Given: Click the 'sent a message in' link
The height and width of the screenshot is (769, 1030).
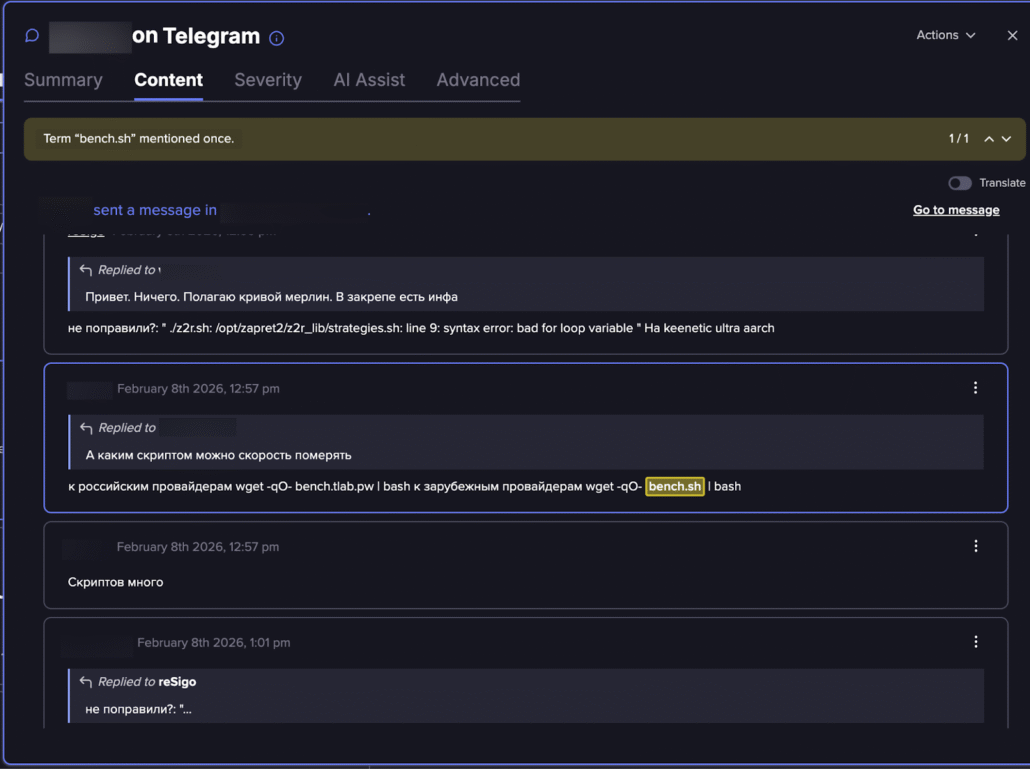Looking at the screenshot, I should pyautogui.click(x=155, y=210).
